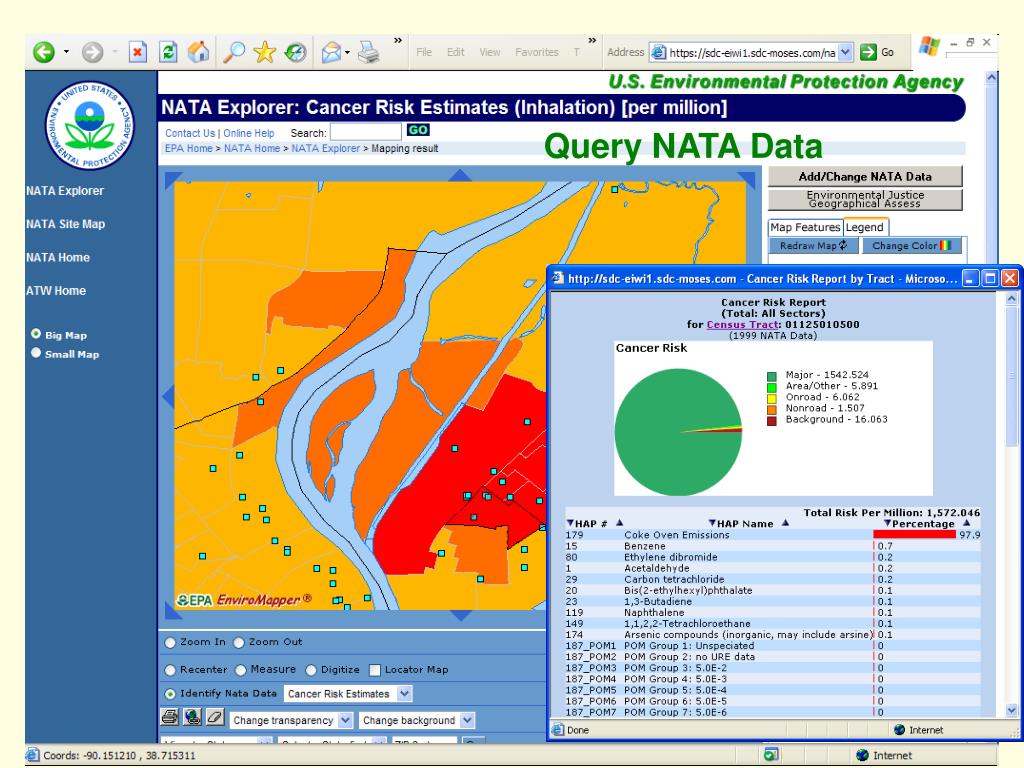Open the browser History icon
Image resolution: width=1024 pixels, height=768 pixels.
(295, 52)
